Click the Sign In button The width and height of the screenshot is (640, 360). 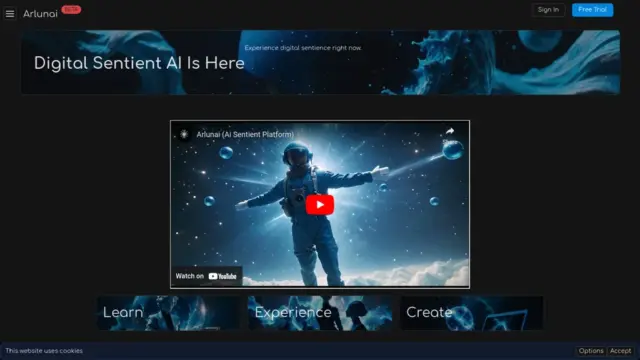[548, 10]
